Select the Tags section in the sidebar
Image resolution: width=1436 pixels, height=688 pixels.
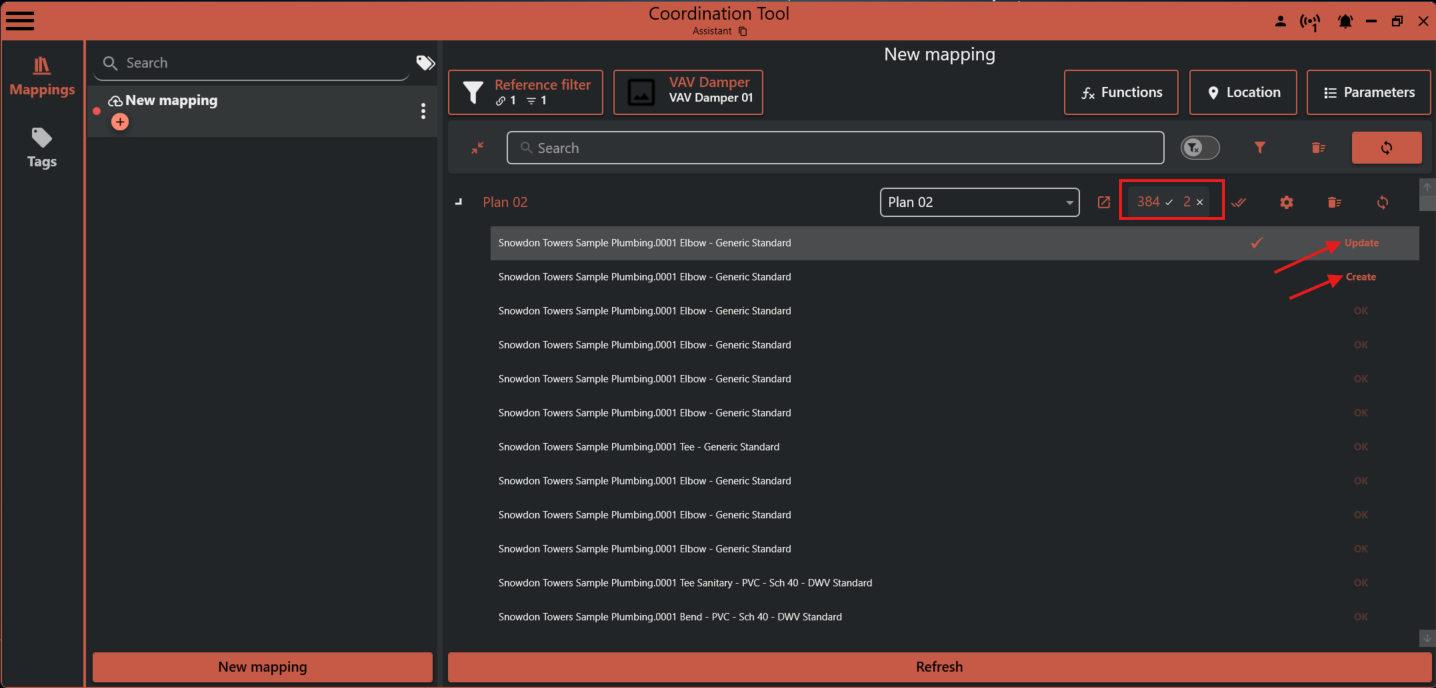point(41,148)
